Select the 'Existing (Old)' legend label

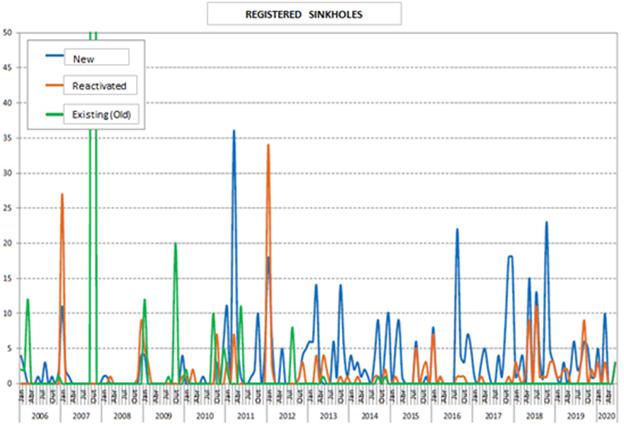pyautogui.click(x=101, y=115)
